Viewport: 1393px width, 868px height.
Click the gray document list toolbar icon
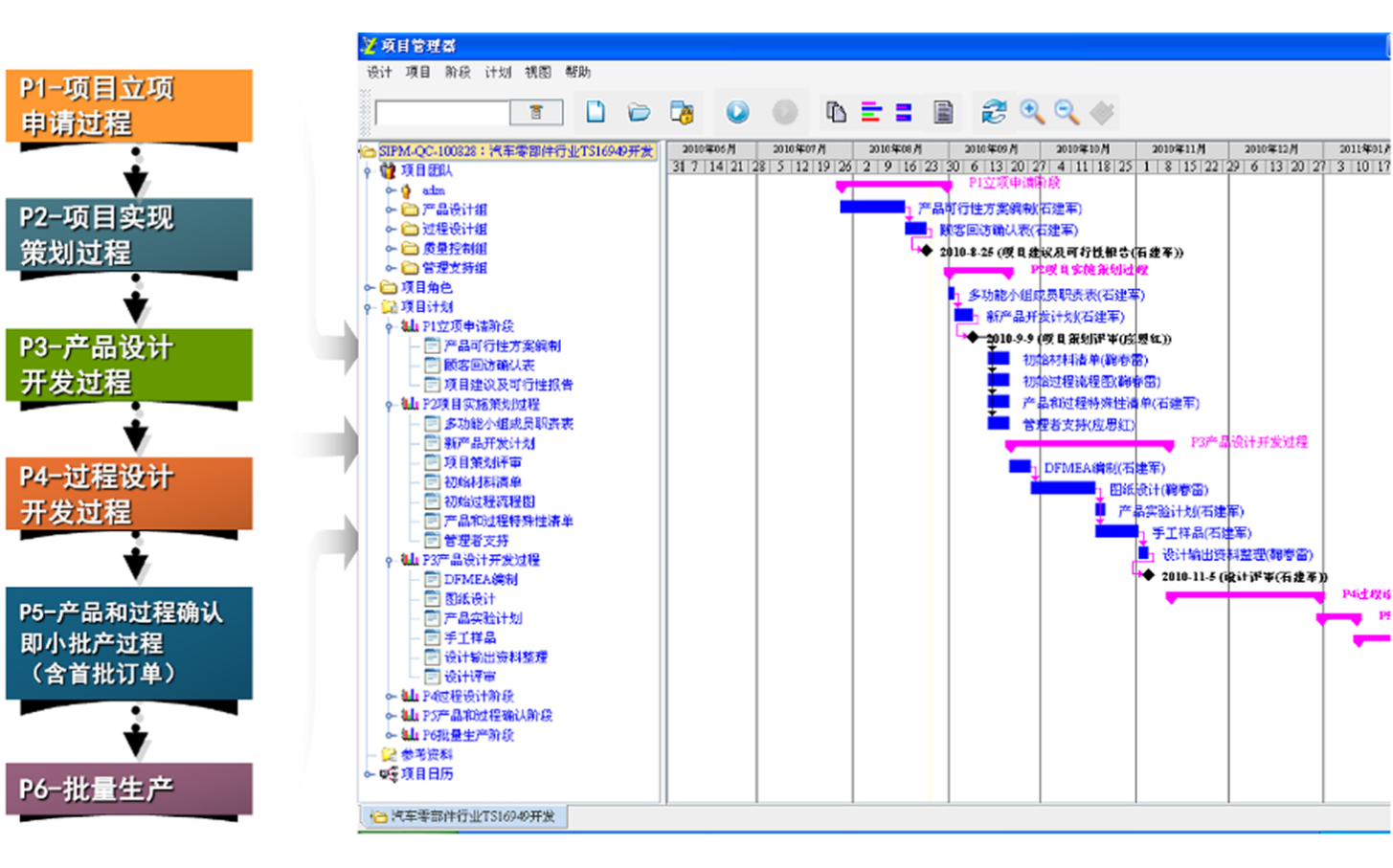943,112
